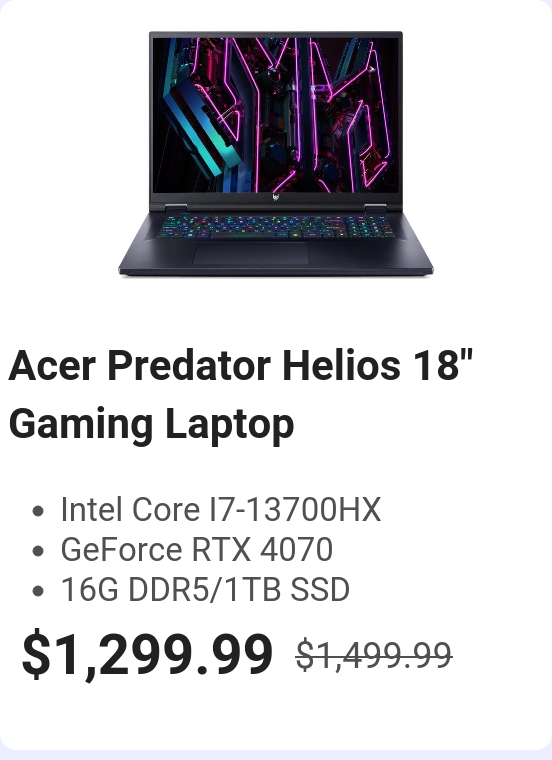Screen dimensions: 552x760
Task: Click the laptop touchpad in the product photo
Action: point(251,253)
